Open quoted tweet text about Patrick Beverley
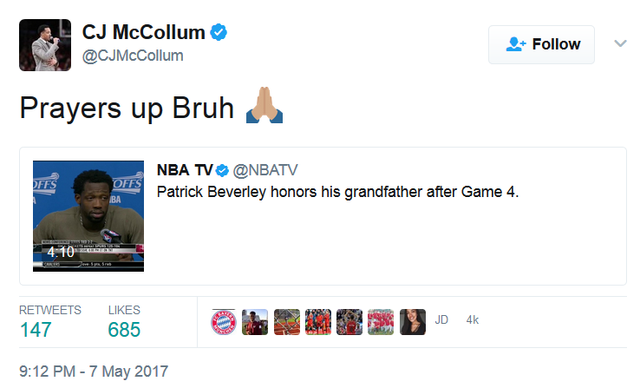 pyautogui.click(x=338, y=192)
